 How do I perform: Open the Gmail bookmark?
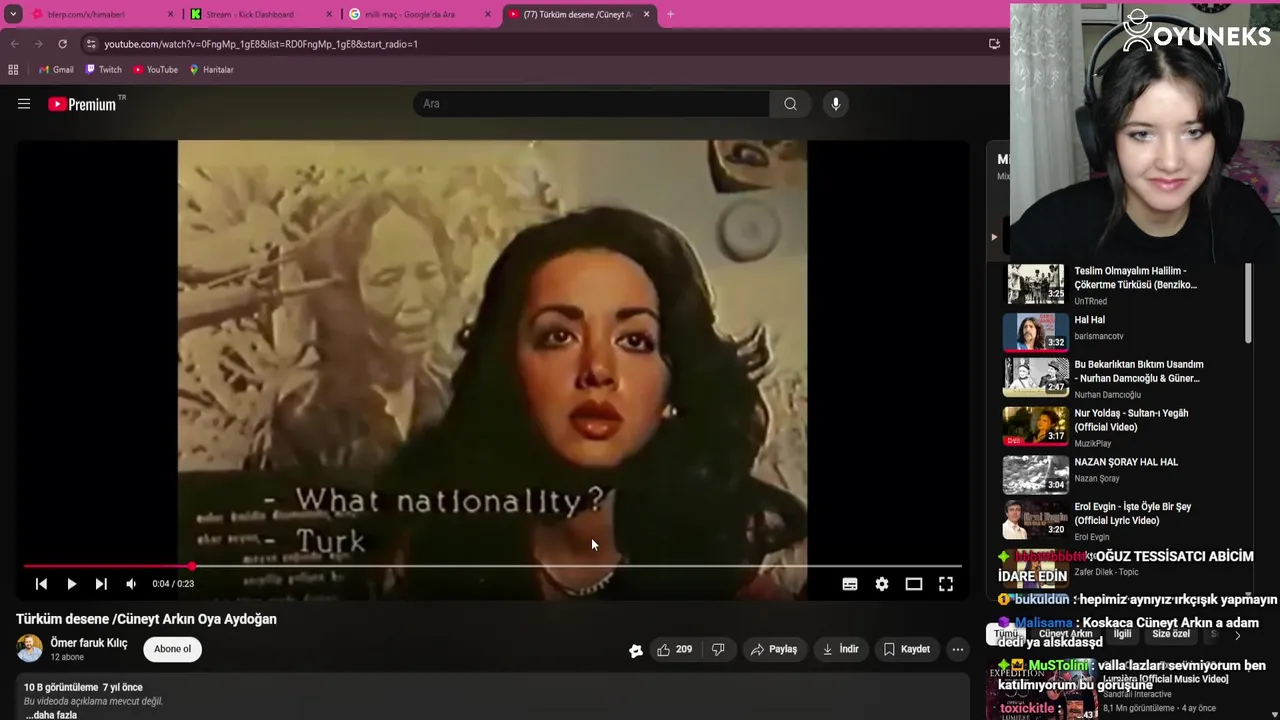56,70
